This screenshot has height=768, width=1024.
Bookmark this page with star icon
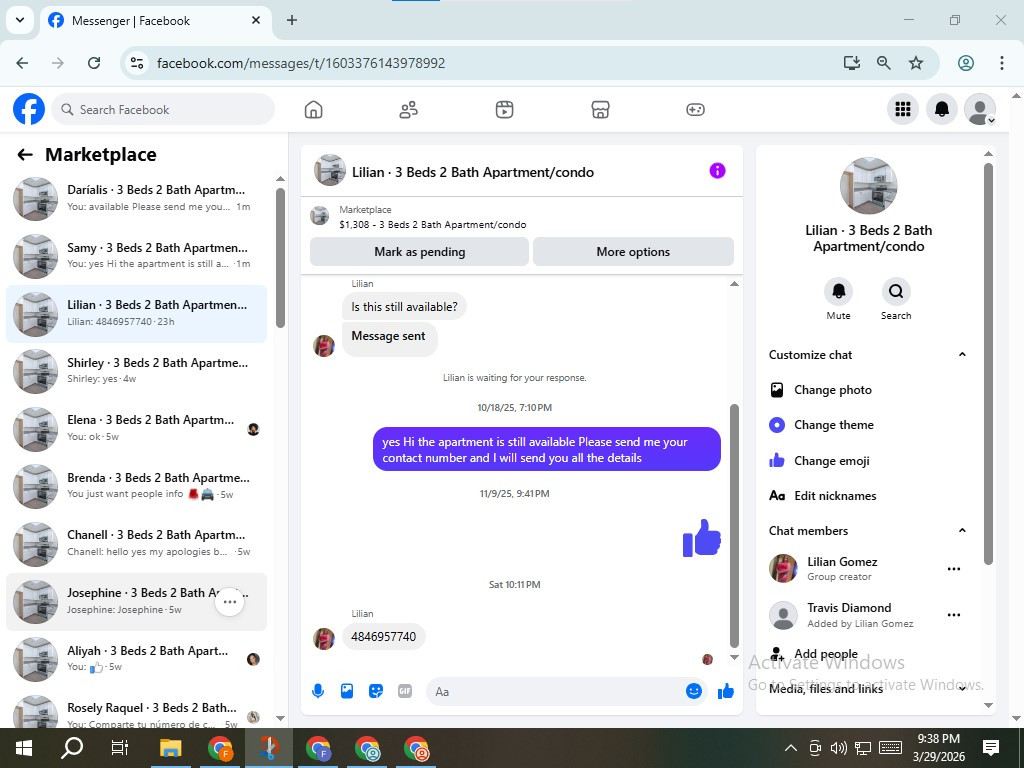[916, 63]
